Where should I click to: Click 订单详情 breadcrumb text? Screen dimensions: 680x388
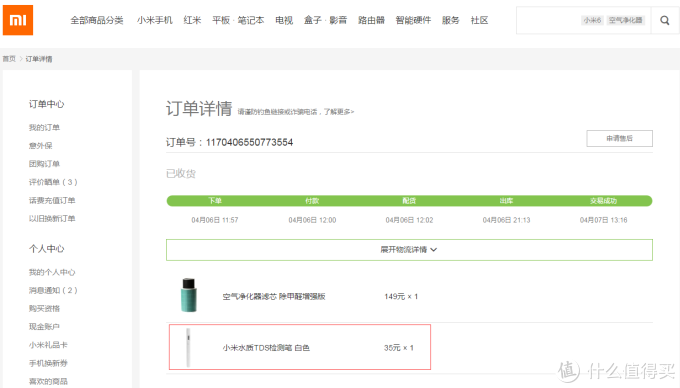point(39,59)
